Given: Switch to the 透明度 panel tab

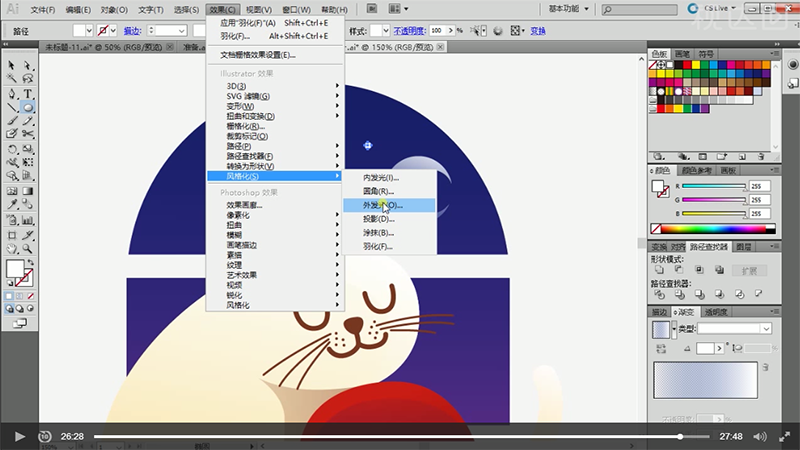Looking at the screenshot, I should click(715, 312).
